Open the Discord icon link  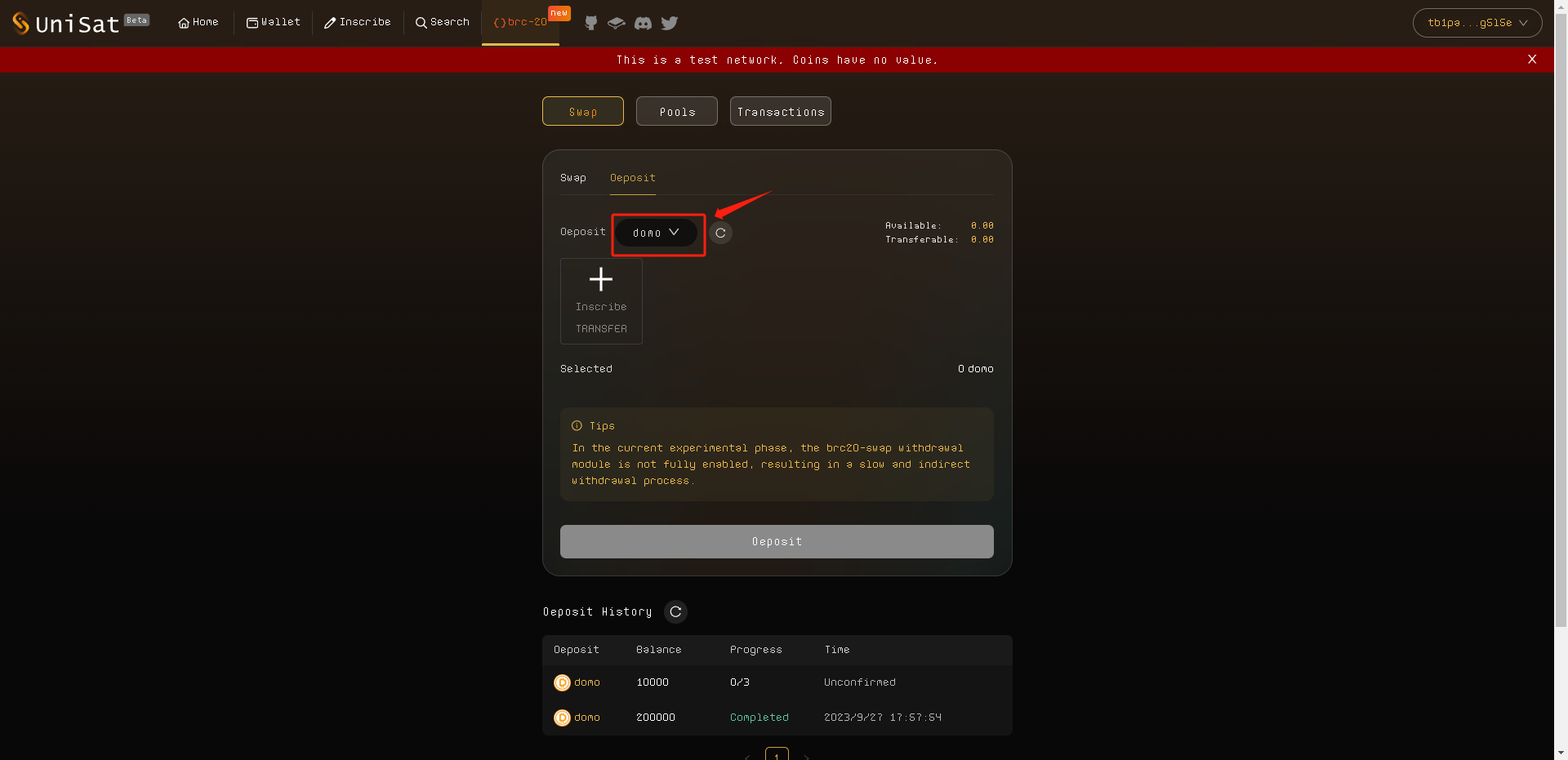click(643, 23)
